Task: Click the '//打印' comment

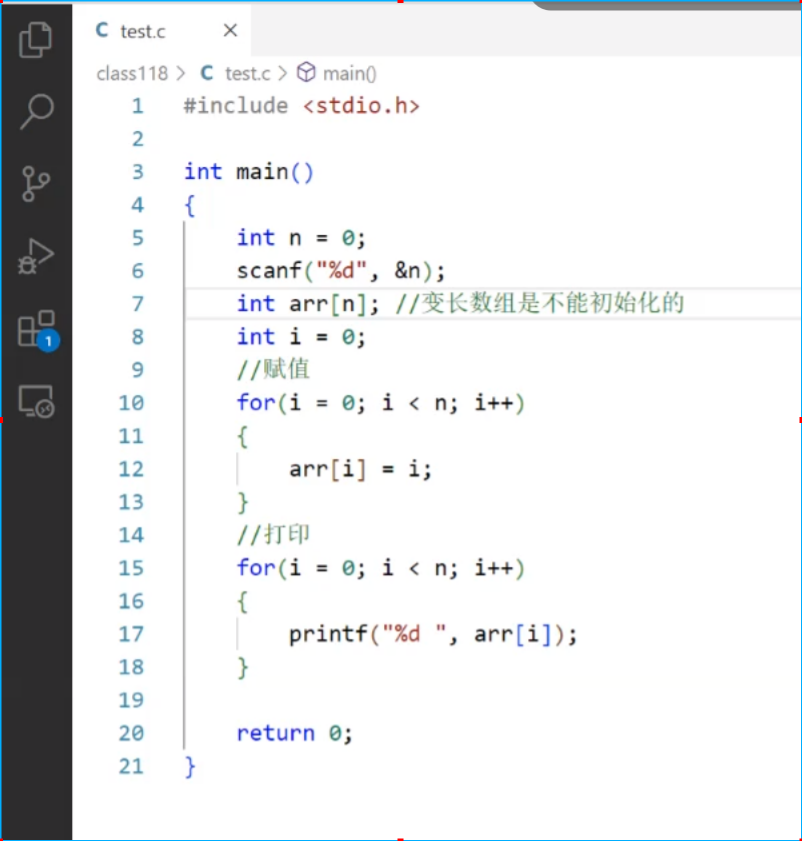Action: [x=273, y=535]
